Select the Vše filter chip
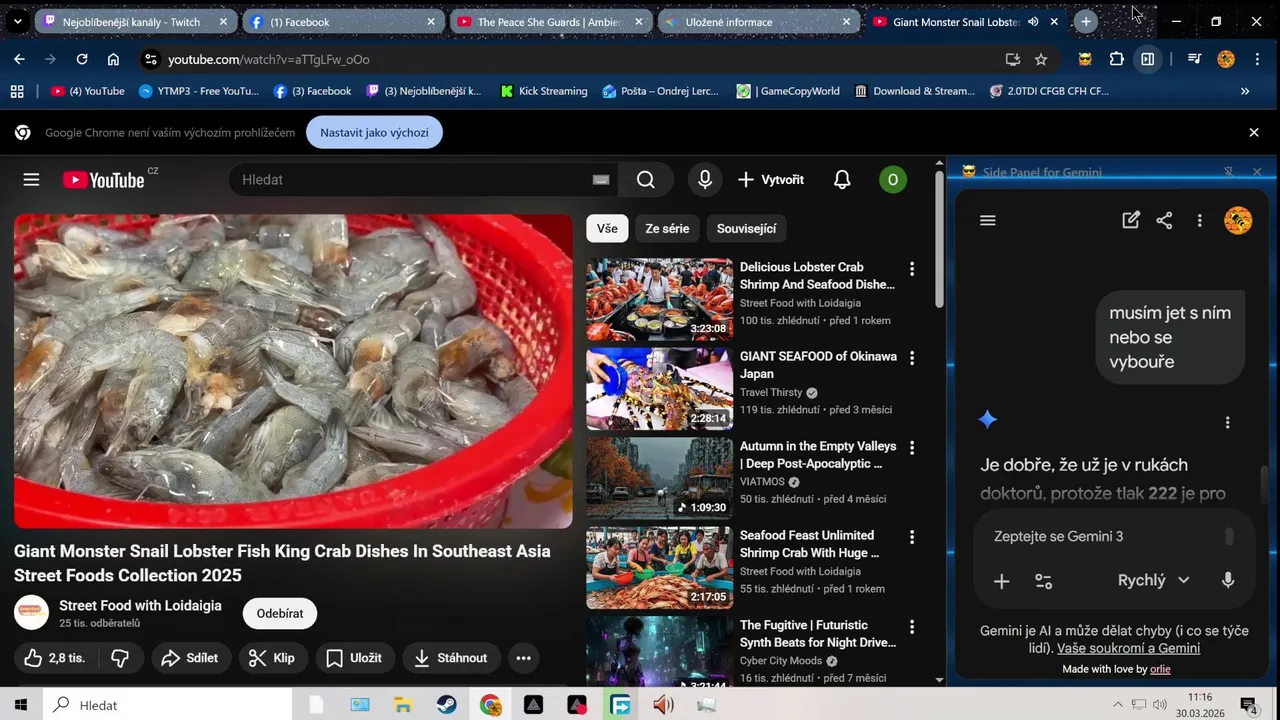1280x720 pixels. (x=608, y=229)
